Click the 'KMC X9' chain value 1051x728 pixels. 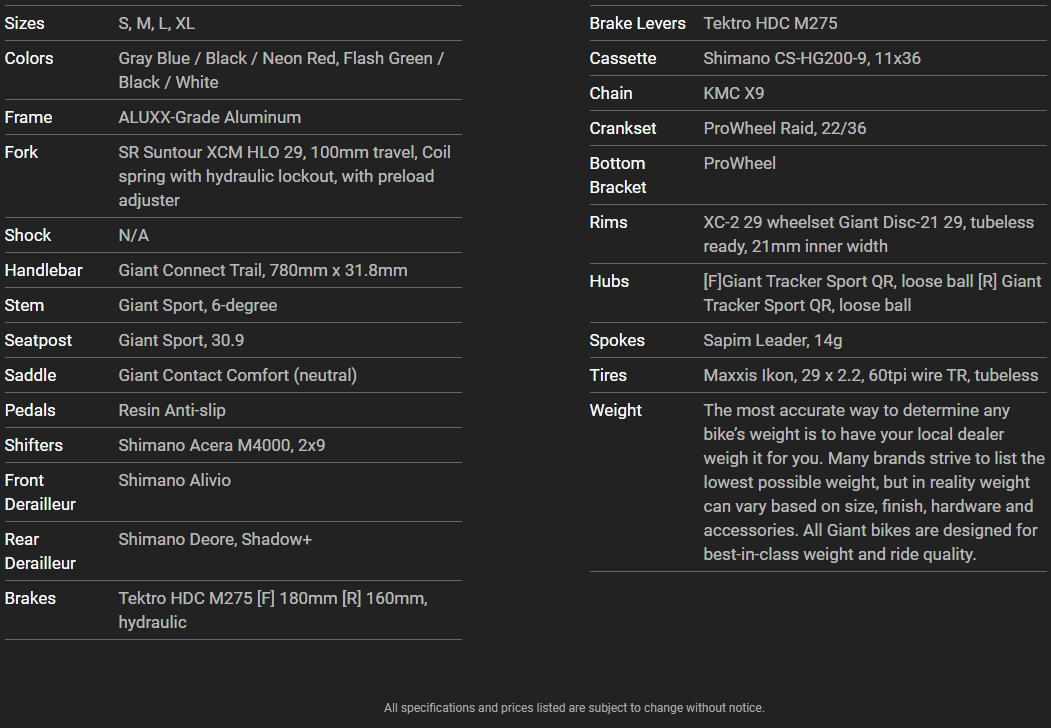point(733,93)
